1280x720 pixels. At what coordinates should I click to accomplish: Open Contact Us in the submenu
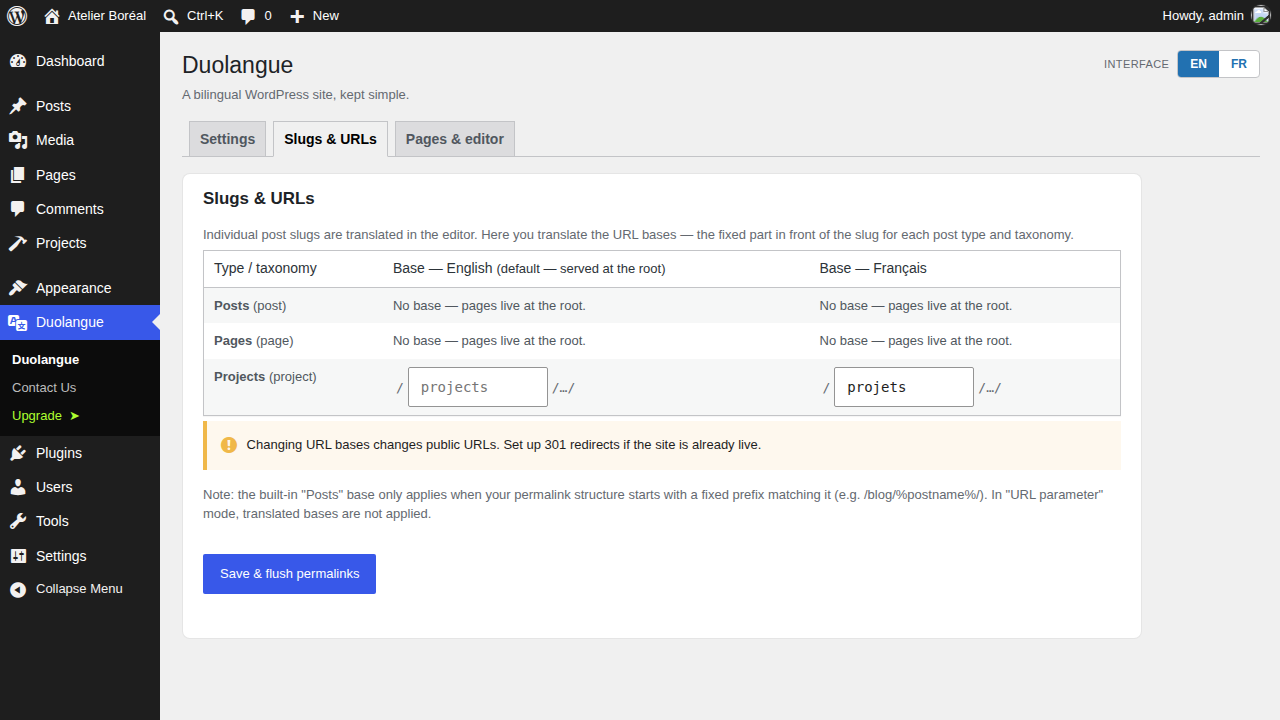[x=44, y=387]
